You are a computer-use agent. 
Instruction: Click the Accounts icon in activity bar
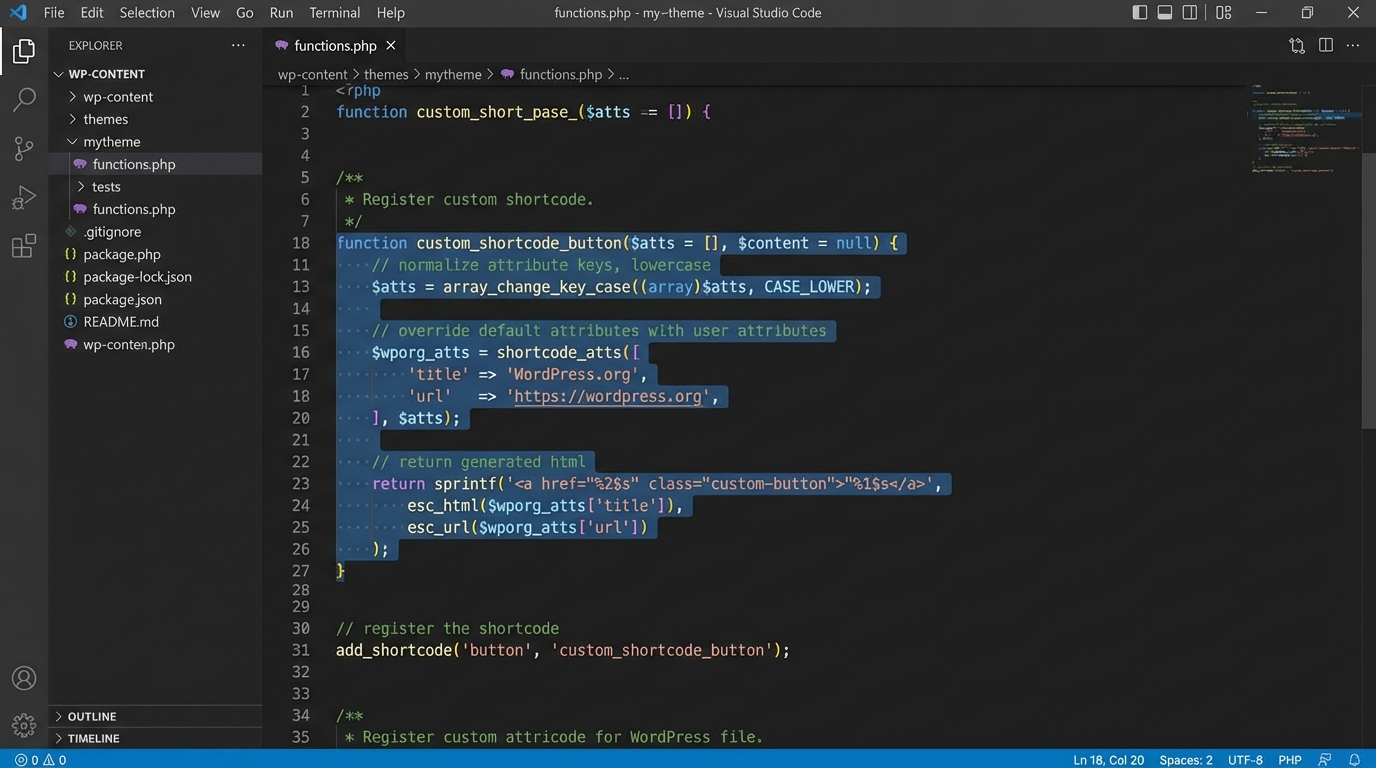[23, 677]
